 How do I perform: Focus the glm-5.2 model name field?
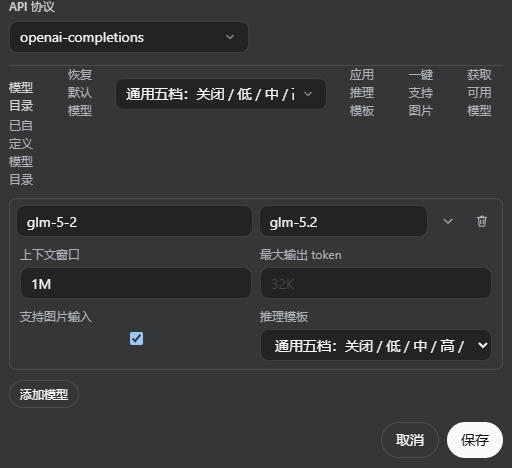pos(343,221)
